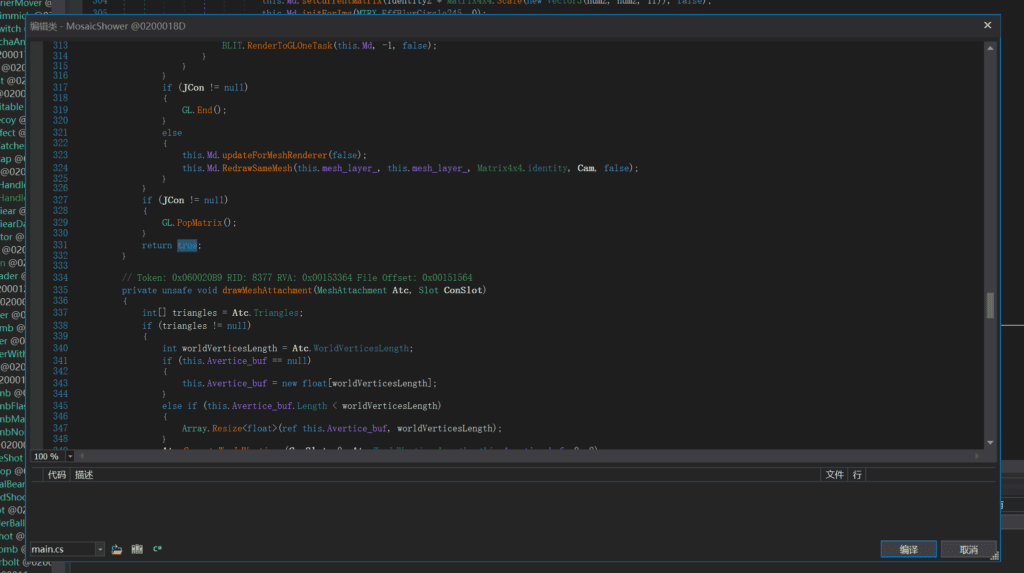Click the dialog title 'MosaicShower @0200018D'
This screenshot has width=1024, height=573.
[x=125, y=26]
